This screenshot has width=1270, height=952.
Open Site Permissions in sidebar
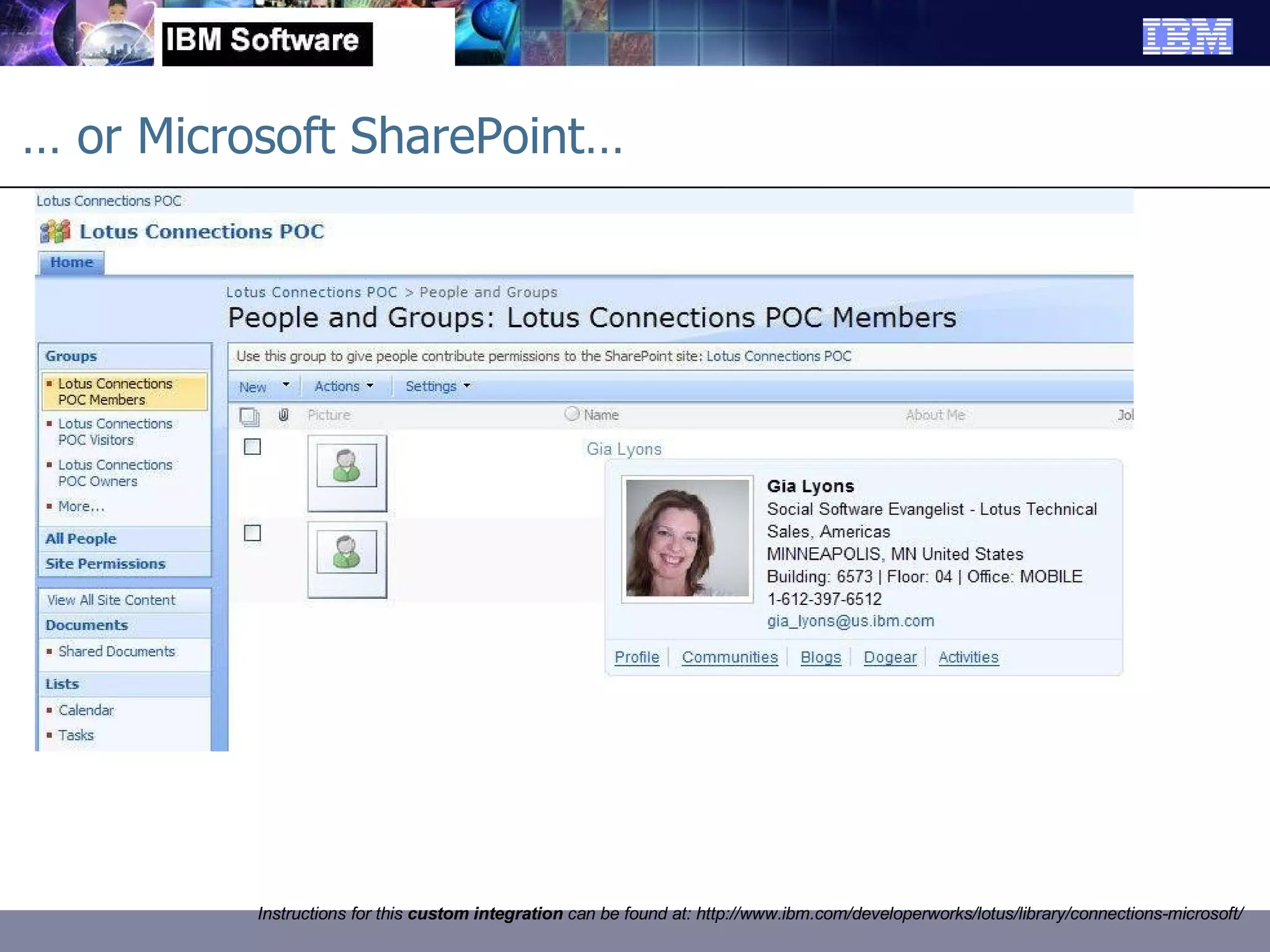[x=105, y=564]
